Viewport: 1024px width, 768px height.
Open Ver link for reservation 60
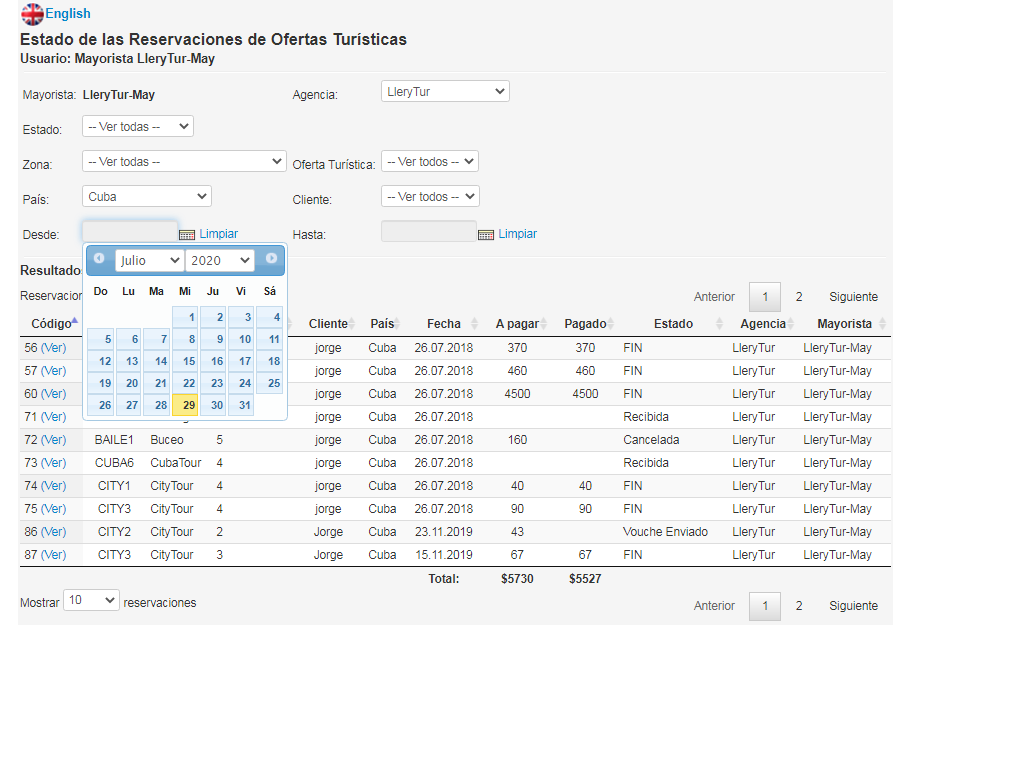[54, 394]
